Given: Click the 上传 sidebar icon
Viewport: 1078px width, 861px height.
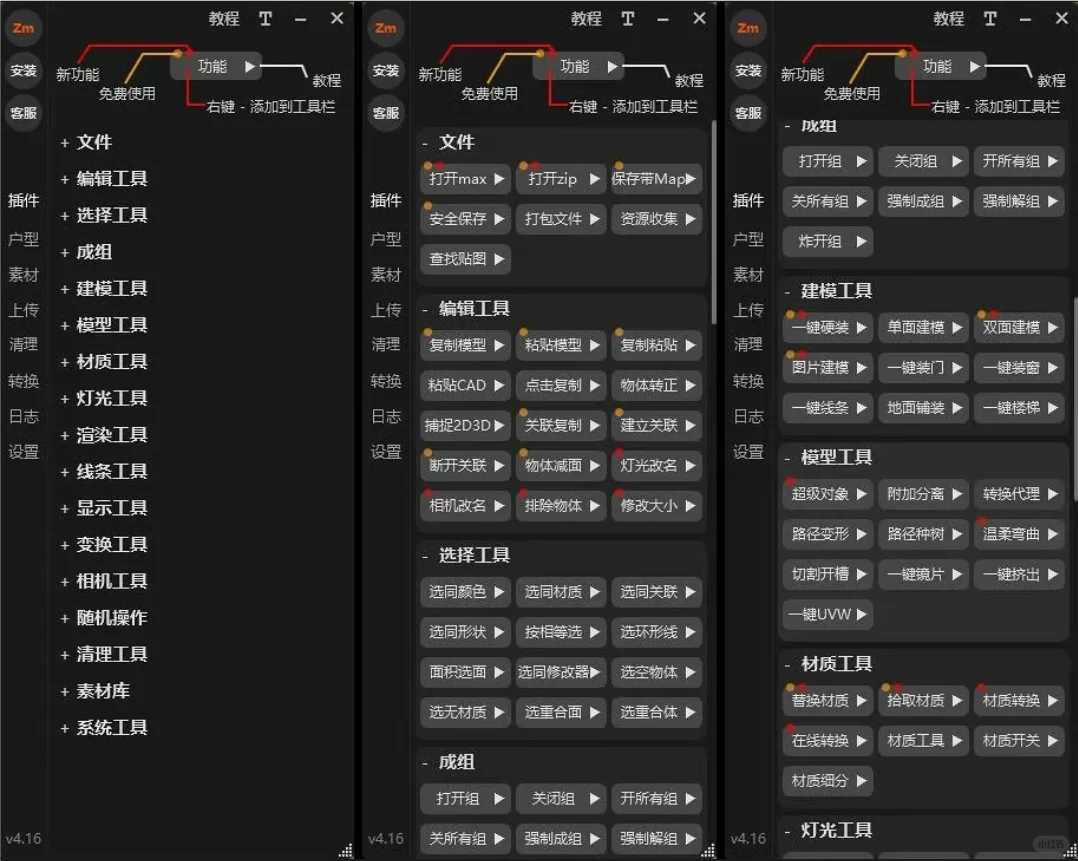Looking at the screenshot, I should (23, 310).
